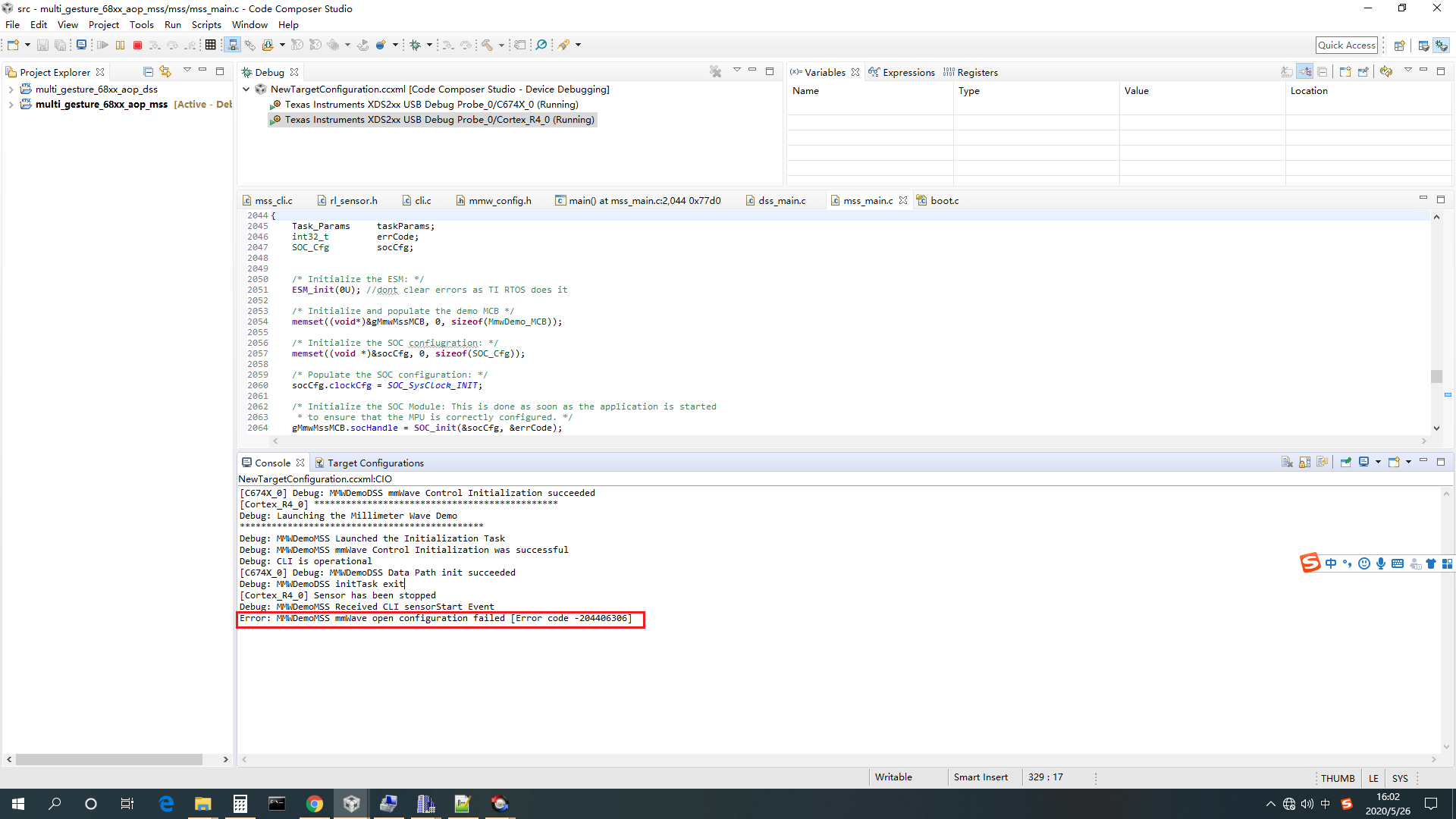
Task: Open the Load Program dropdown arrow
Action: pyautogui.click(x=282, y=45)
